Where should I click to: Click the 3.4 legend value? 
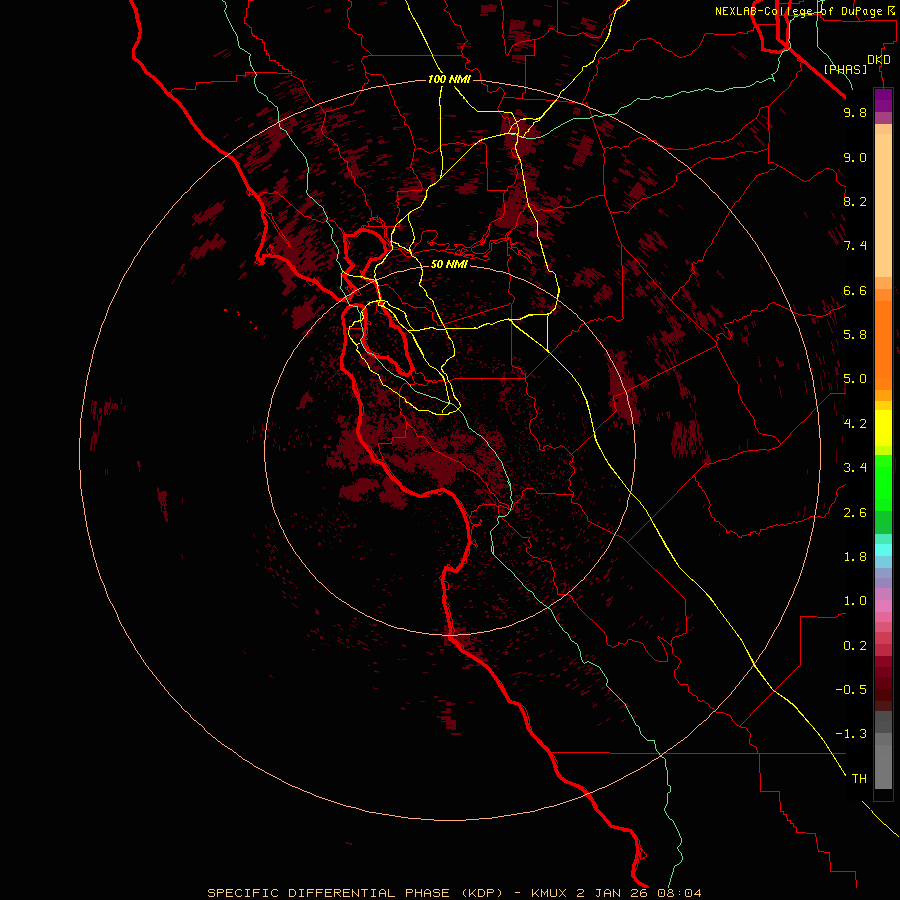tap(855, 468)
